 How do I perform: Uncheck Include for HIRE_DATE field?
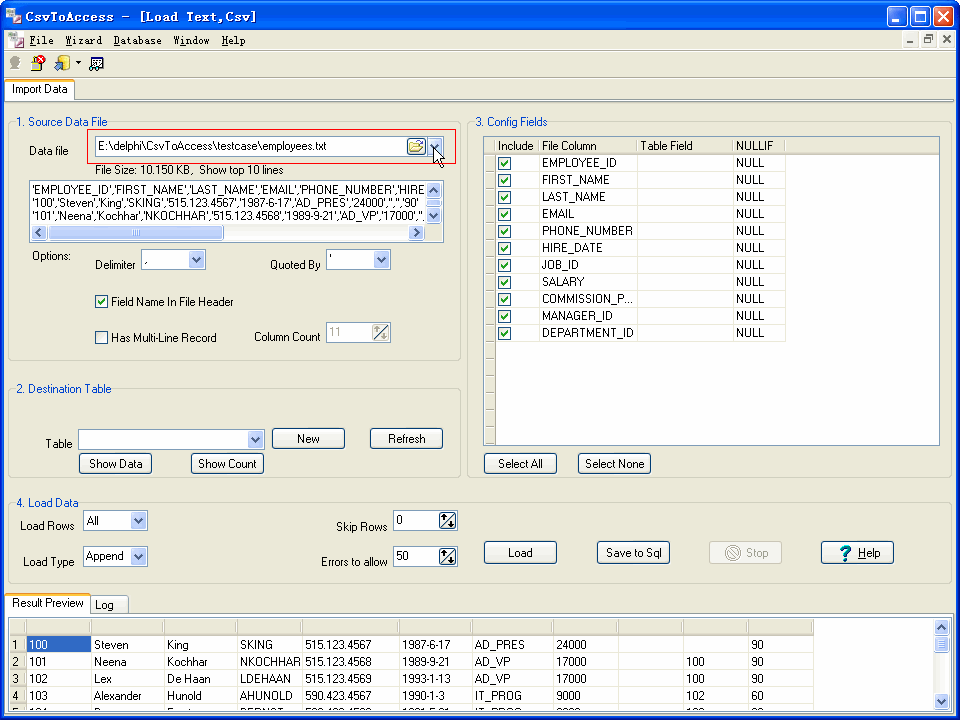504,249
